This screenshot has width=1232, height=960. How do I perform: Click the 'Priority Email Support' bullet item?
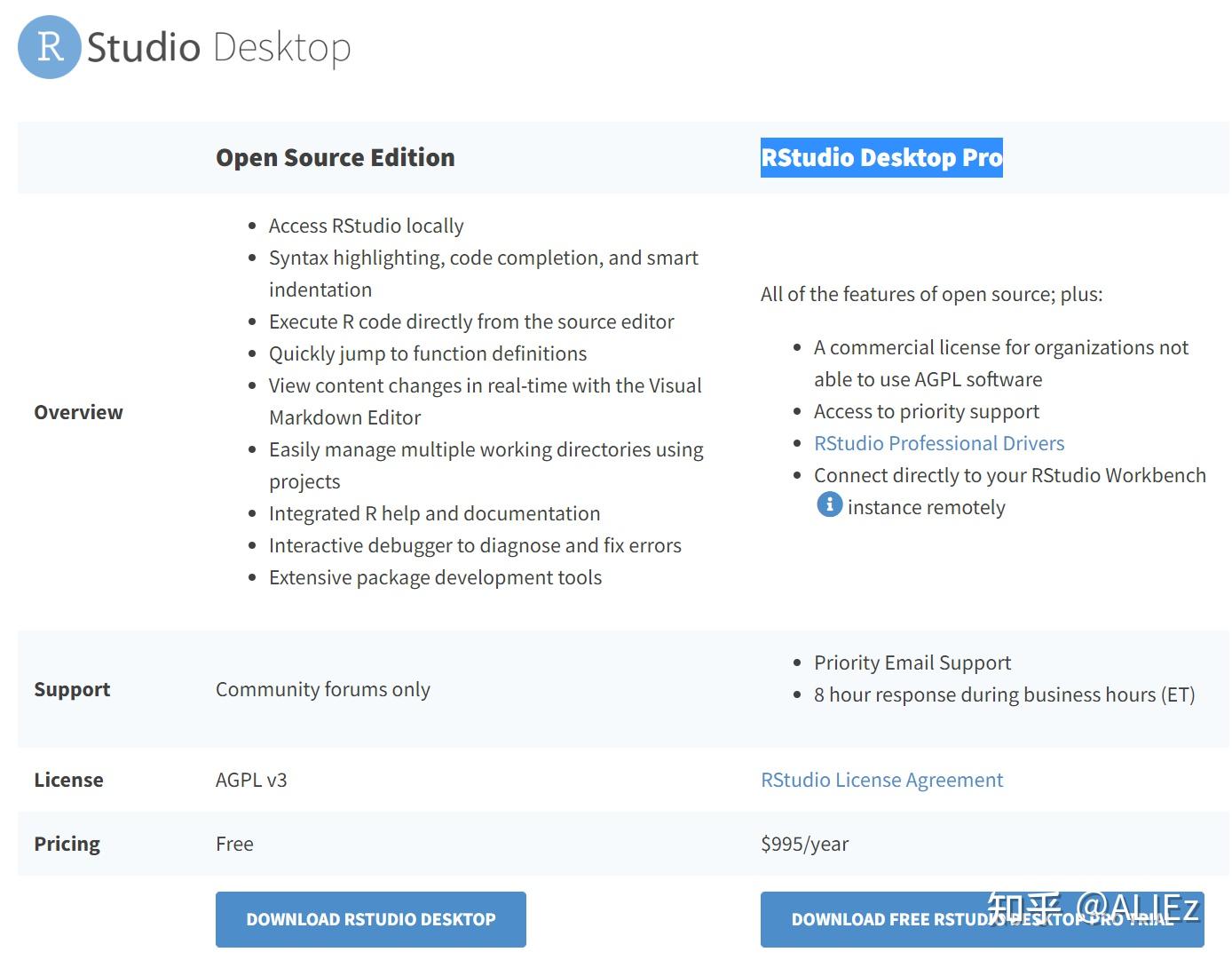(912, 662)
